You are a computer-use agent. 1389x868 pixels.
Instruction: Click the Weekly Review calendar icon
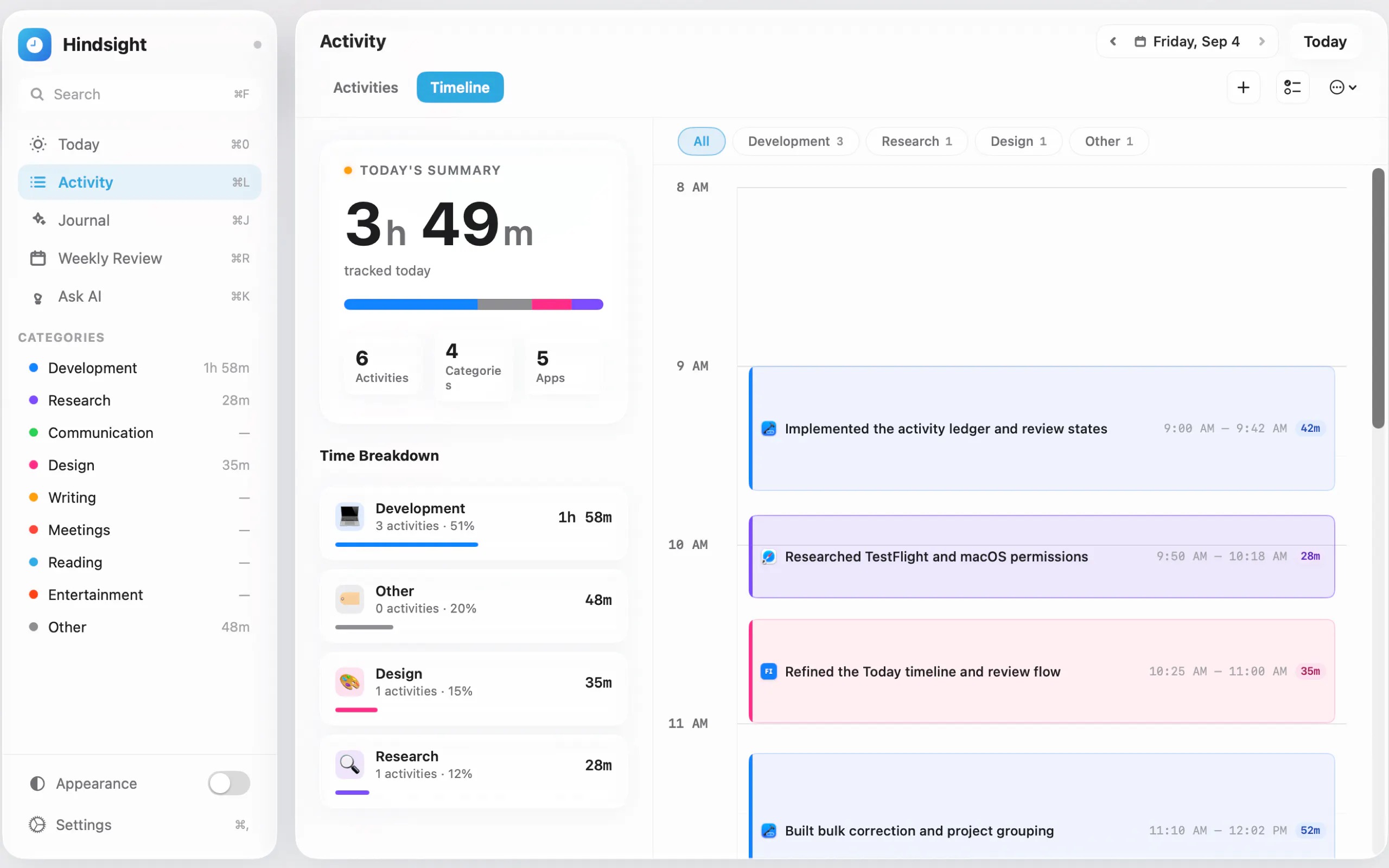pos(38,258)
